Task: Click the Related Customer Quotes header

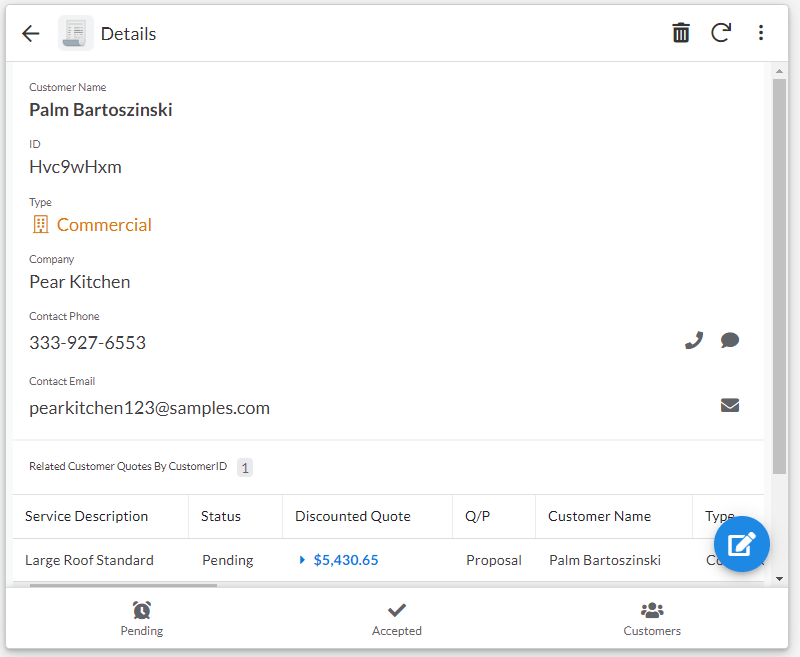Action: tap(128, 467)
